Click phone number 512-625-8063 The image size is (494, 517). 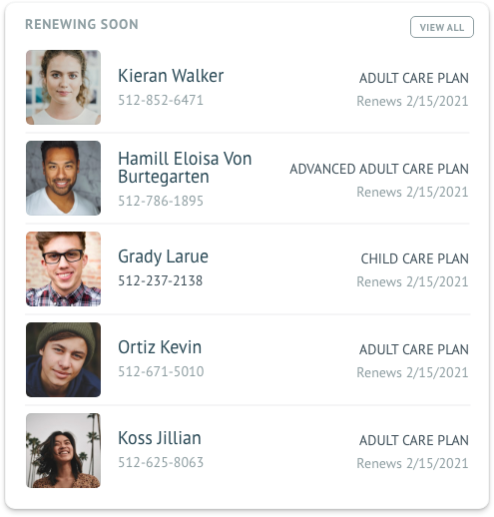click(161, 462)
